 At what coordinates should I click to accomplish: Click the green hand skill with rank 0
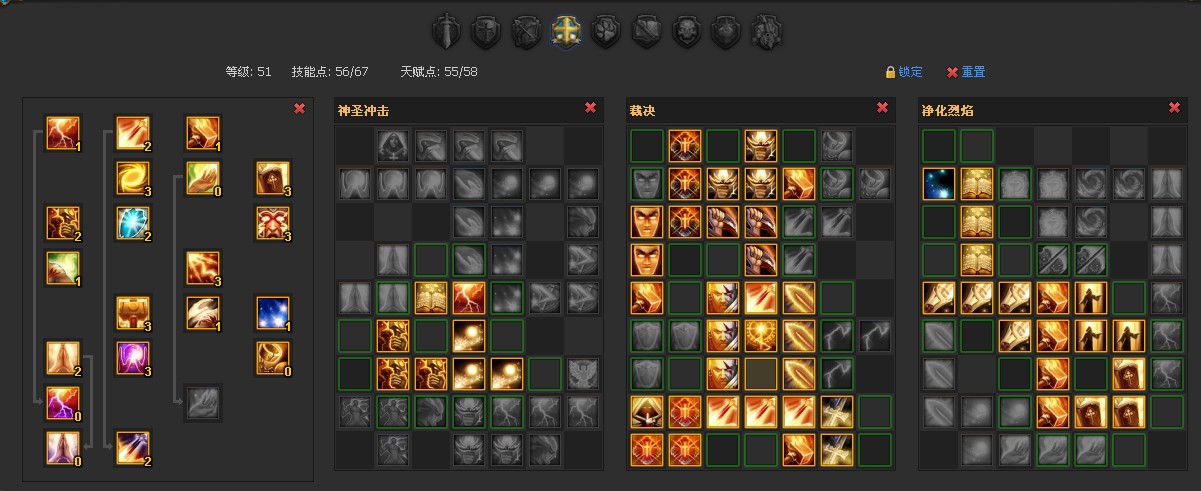203,178
